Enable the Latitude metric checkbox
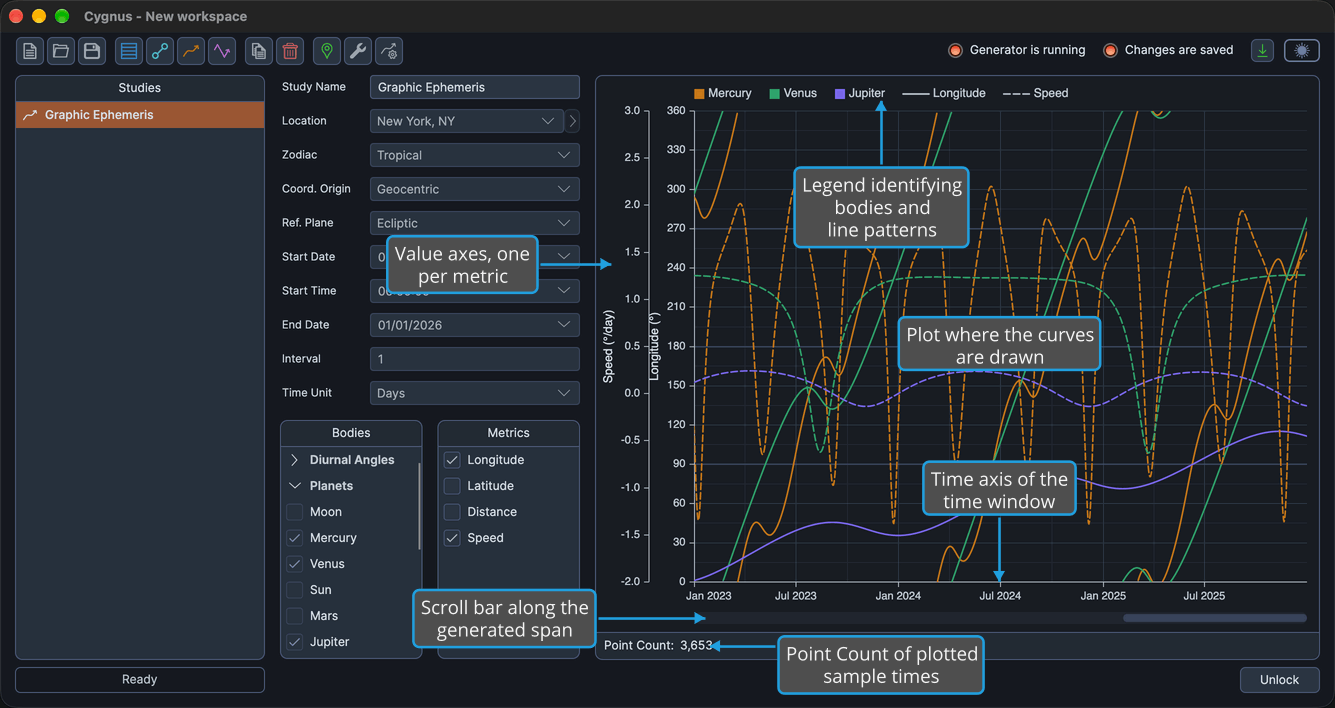Image resolution: width=1335 pixels, height=708 pixels. coord(452,486)
